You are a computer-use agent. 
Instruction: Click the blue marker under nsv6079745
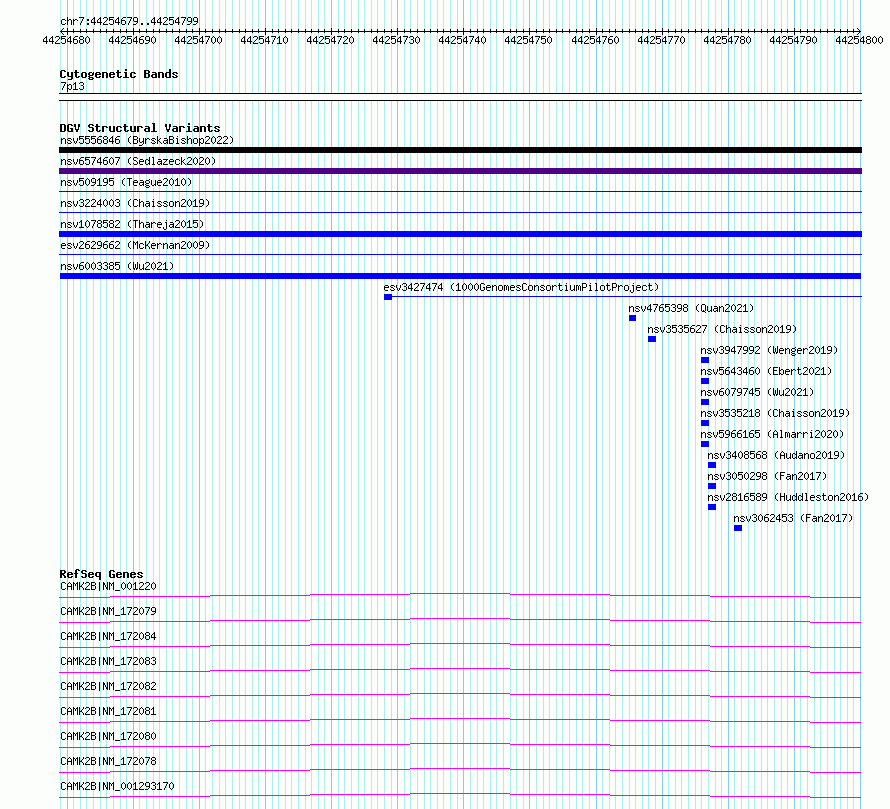pos(705,402)
